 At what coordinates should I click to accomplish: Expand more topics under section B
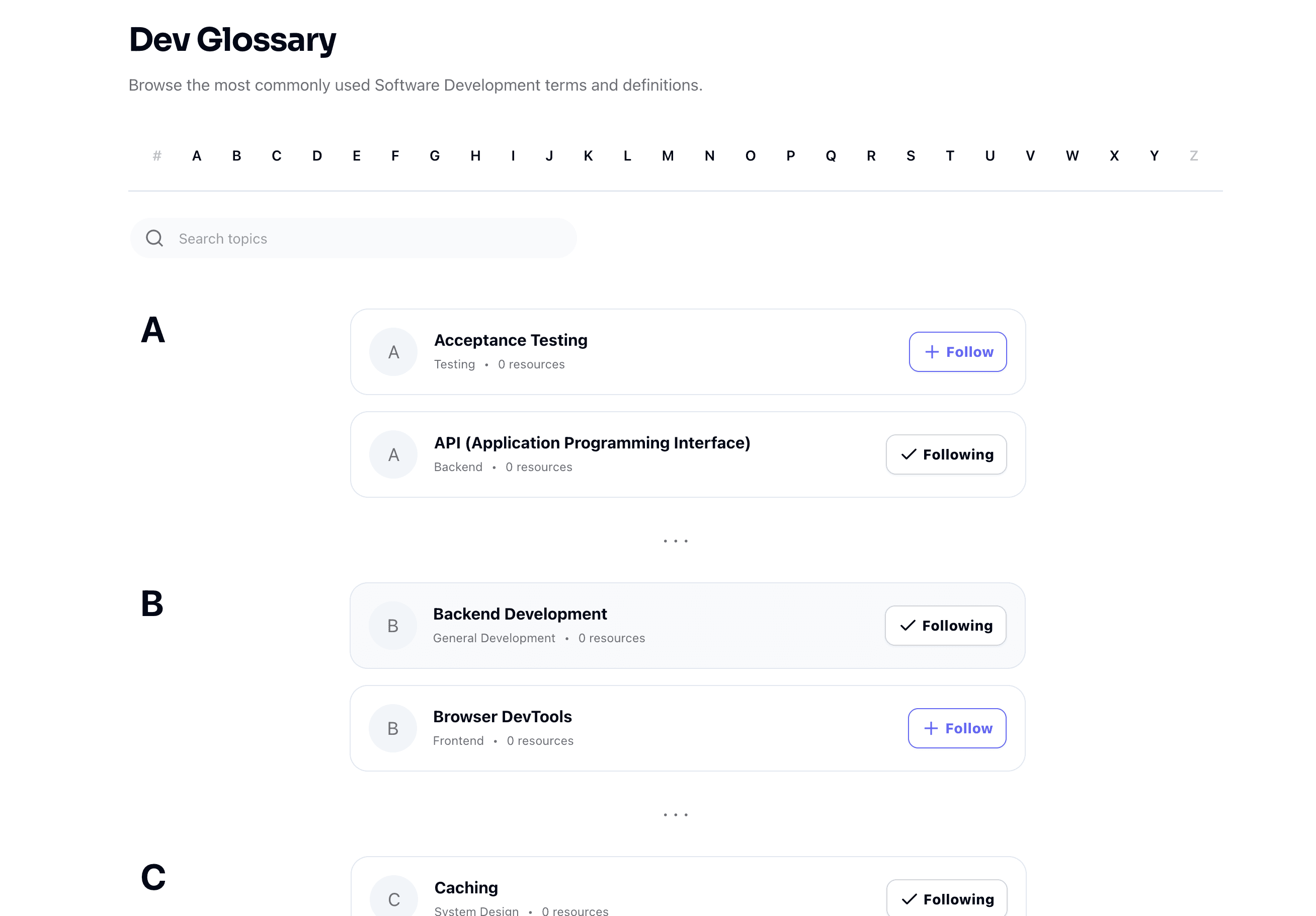(x=675, y=814)
